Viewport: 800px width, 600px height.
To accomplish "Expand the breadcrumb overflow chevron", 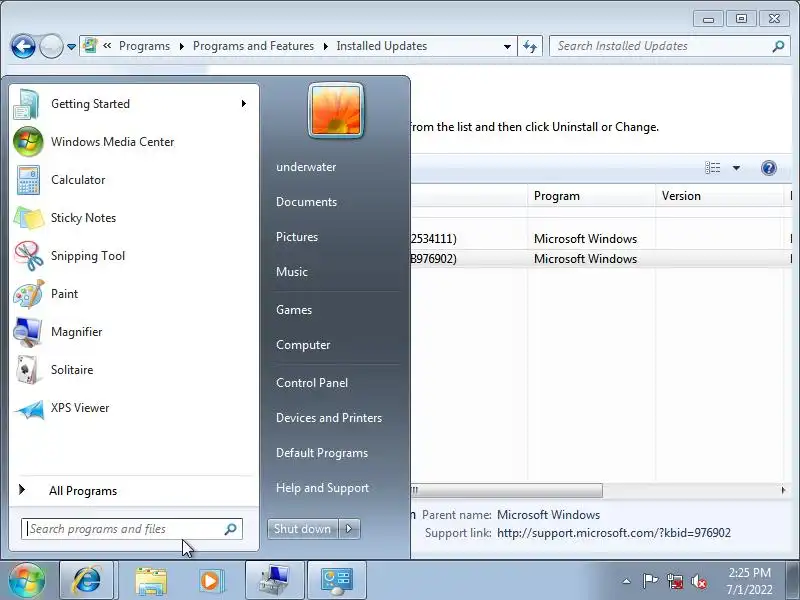I will click(107, 46).
